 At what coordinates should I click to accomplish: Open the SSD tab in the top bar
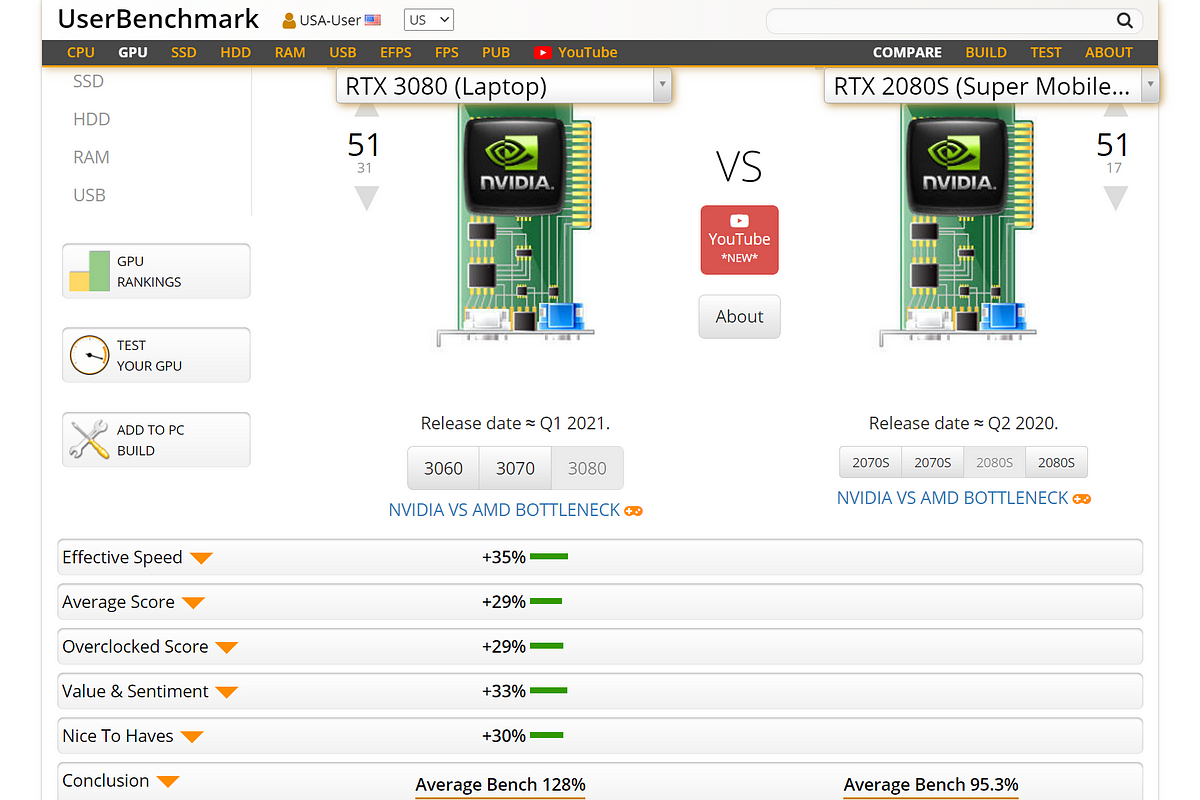pos(184,52)
